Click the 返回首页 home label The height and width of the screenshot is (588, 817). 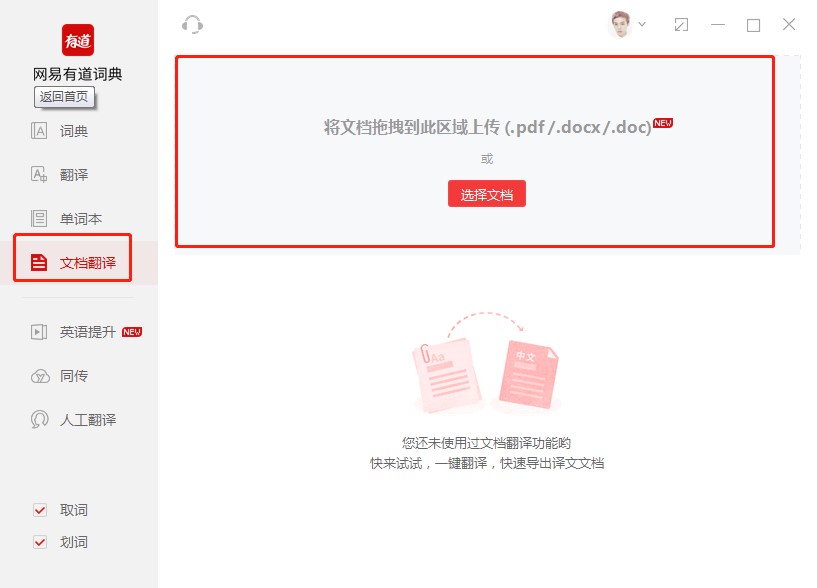point(66,97)
